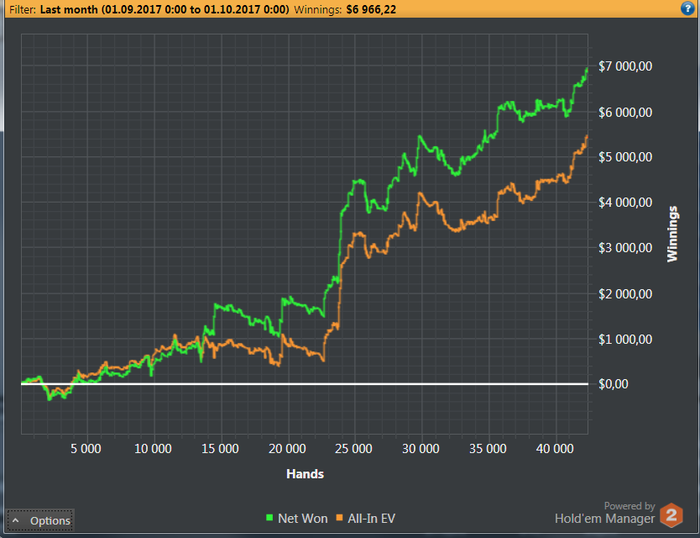
Task: Click the orange All-In EV color swatch
Action: [339, 518]
